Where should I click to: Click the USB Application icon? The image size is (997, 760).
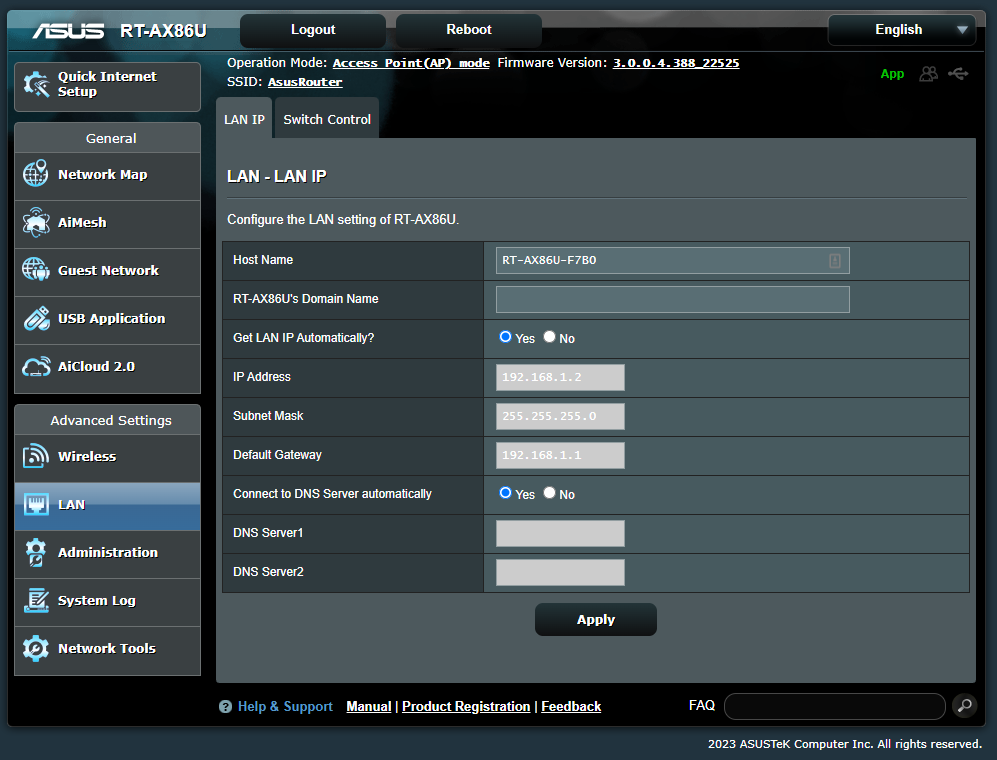(x=36, y=319)
